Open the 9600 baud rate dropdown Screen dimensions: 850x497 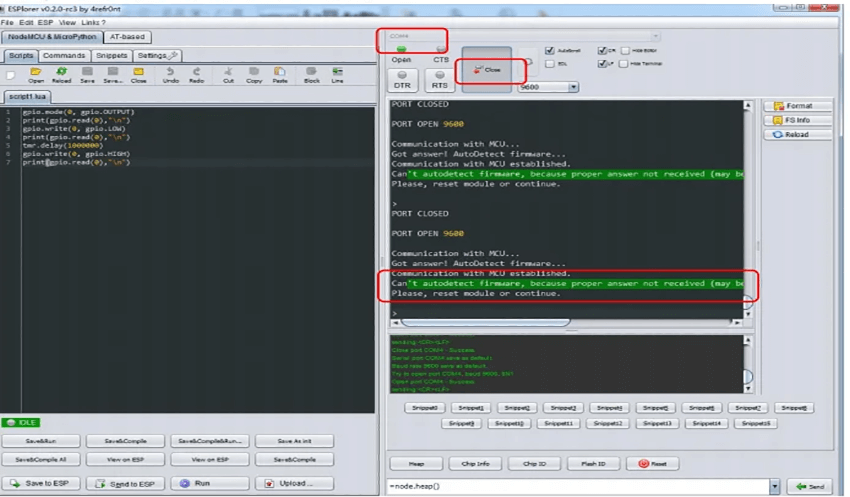[574, 87]
